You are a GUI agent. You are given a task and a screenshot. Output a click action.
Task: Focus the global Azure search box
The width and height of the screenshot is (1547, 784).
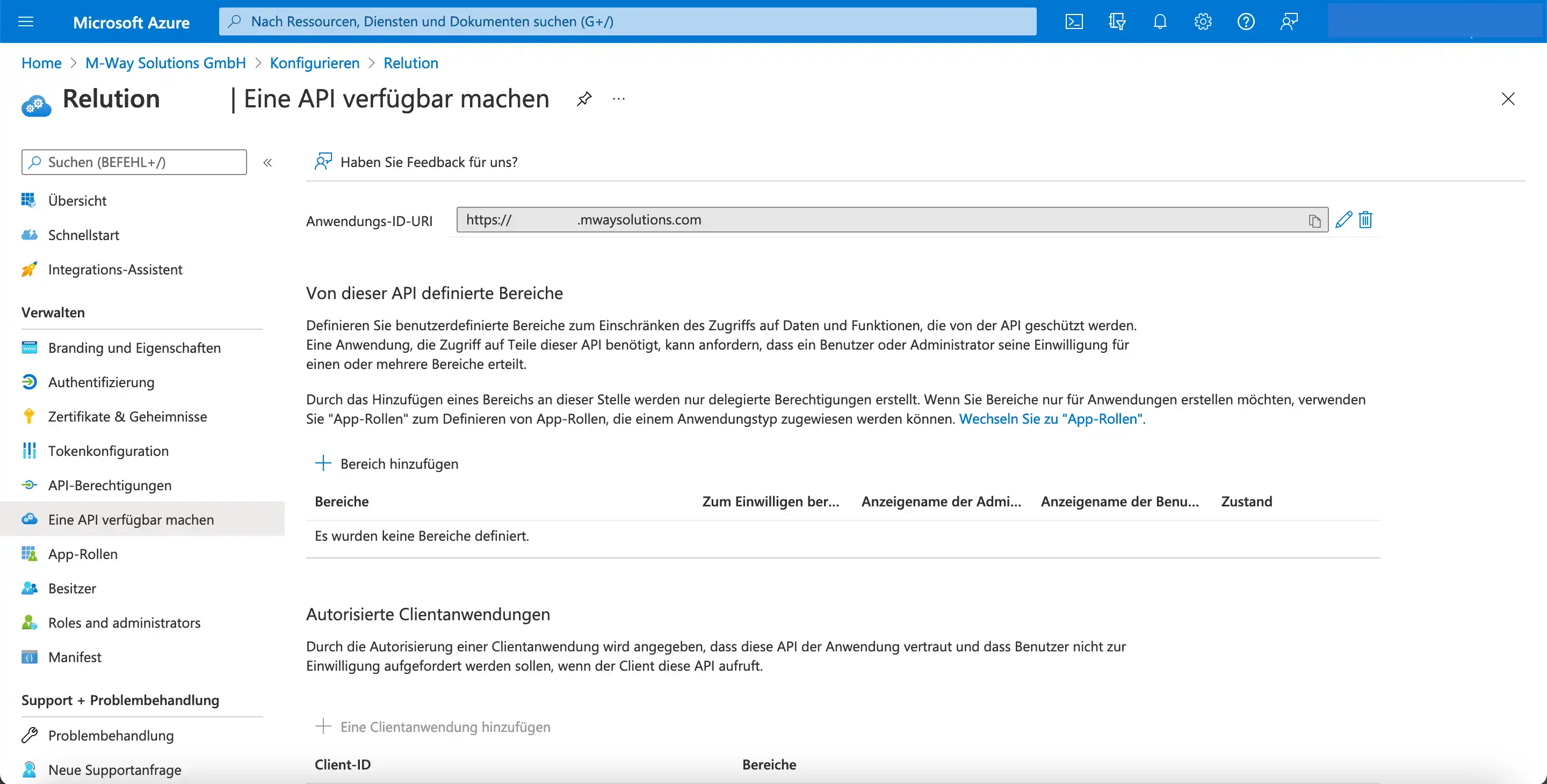tap(627, 21)
